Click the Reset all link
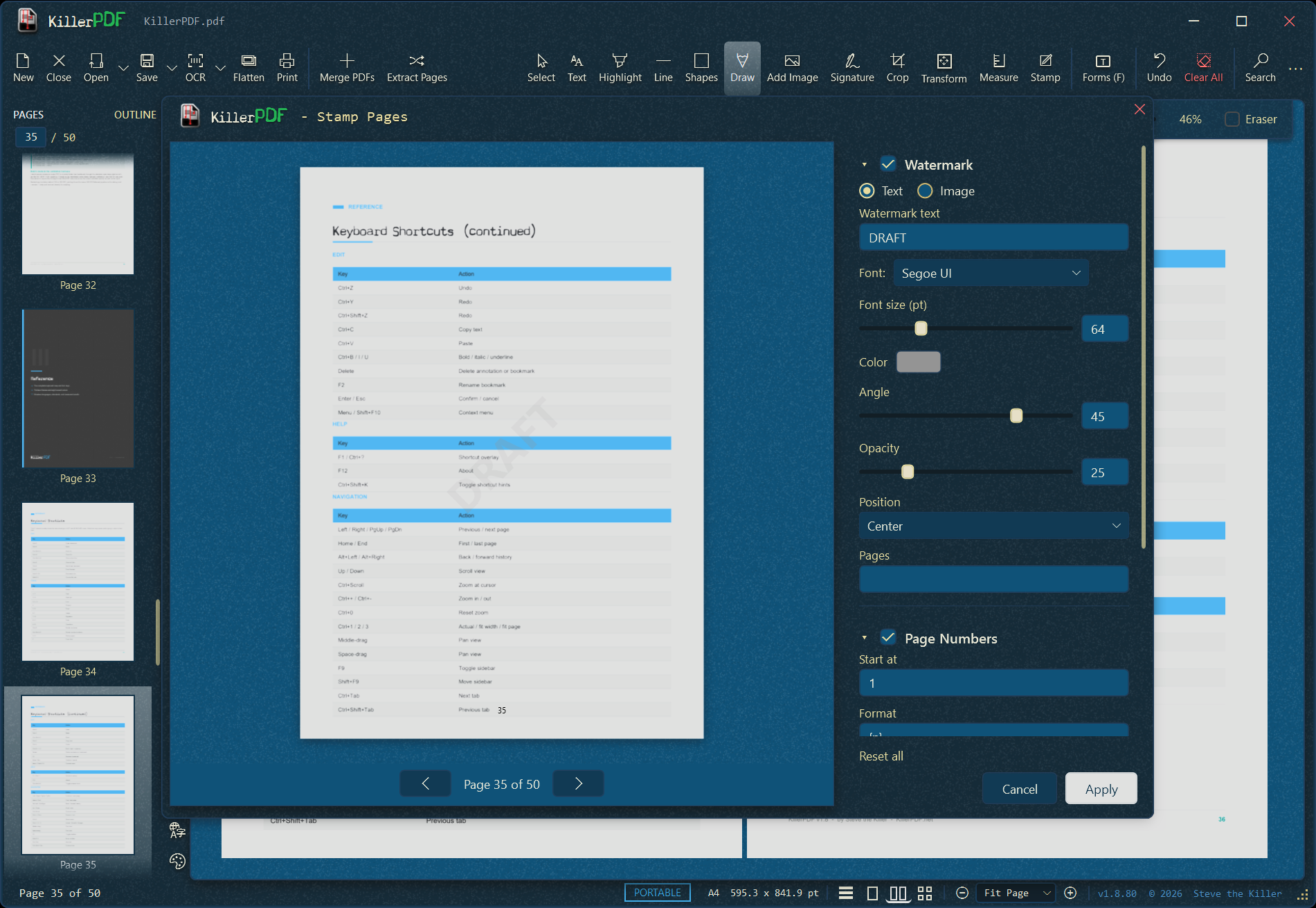This screenshot has width=1316, height=908. click(881, 756)
